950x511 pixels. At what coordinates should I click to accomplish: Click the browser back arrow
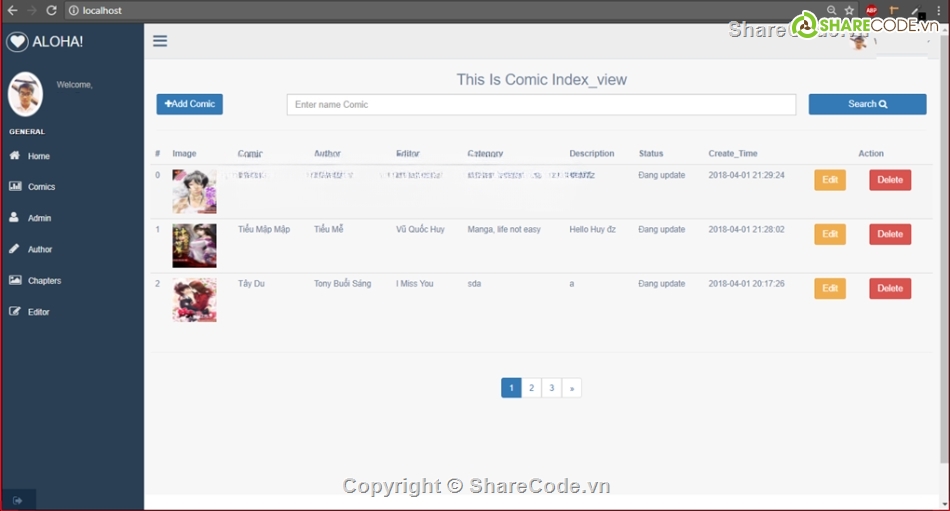pyautogui.click(x=12, y=10)
